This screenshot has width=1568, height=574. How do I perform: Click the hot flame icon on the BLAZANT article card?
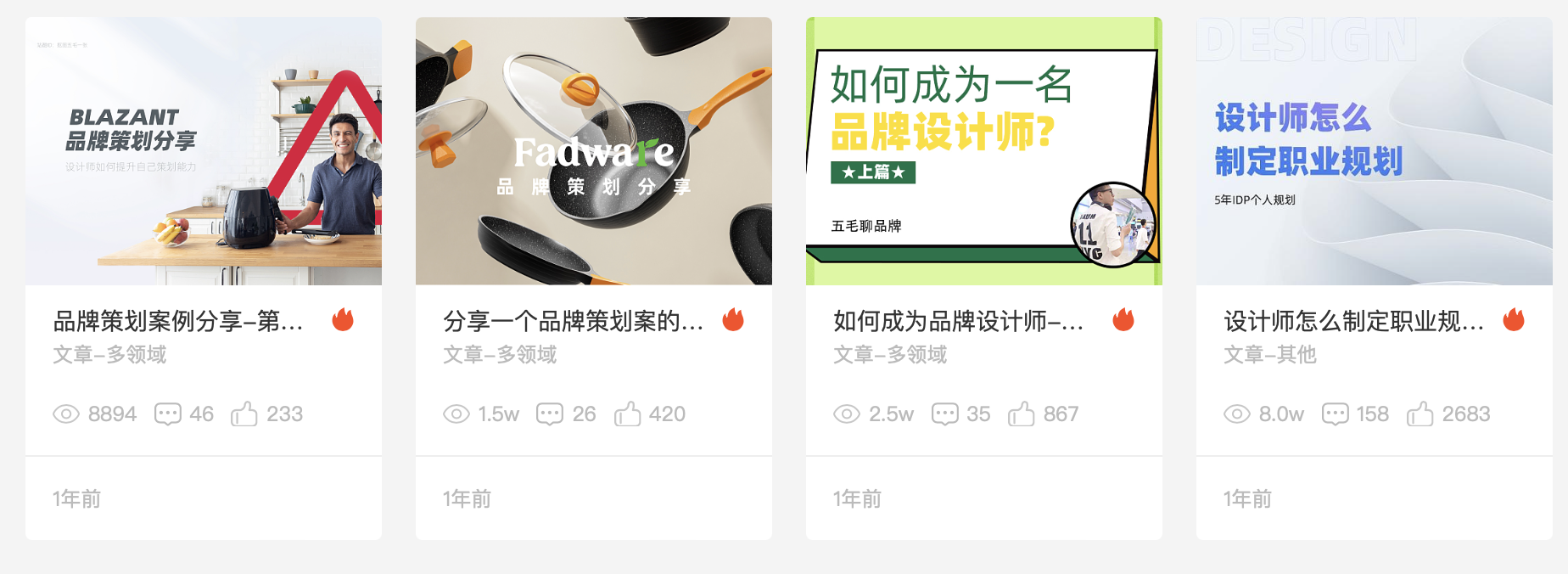pos(343,320)
